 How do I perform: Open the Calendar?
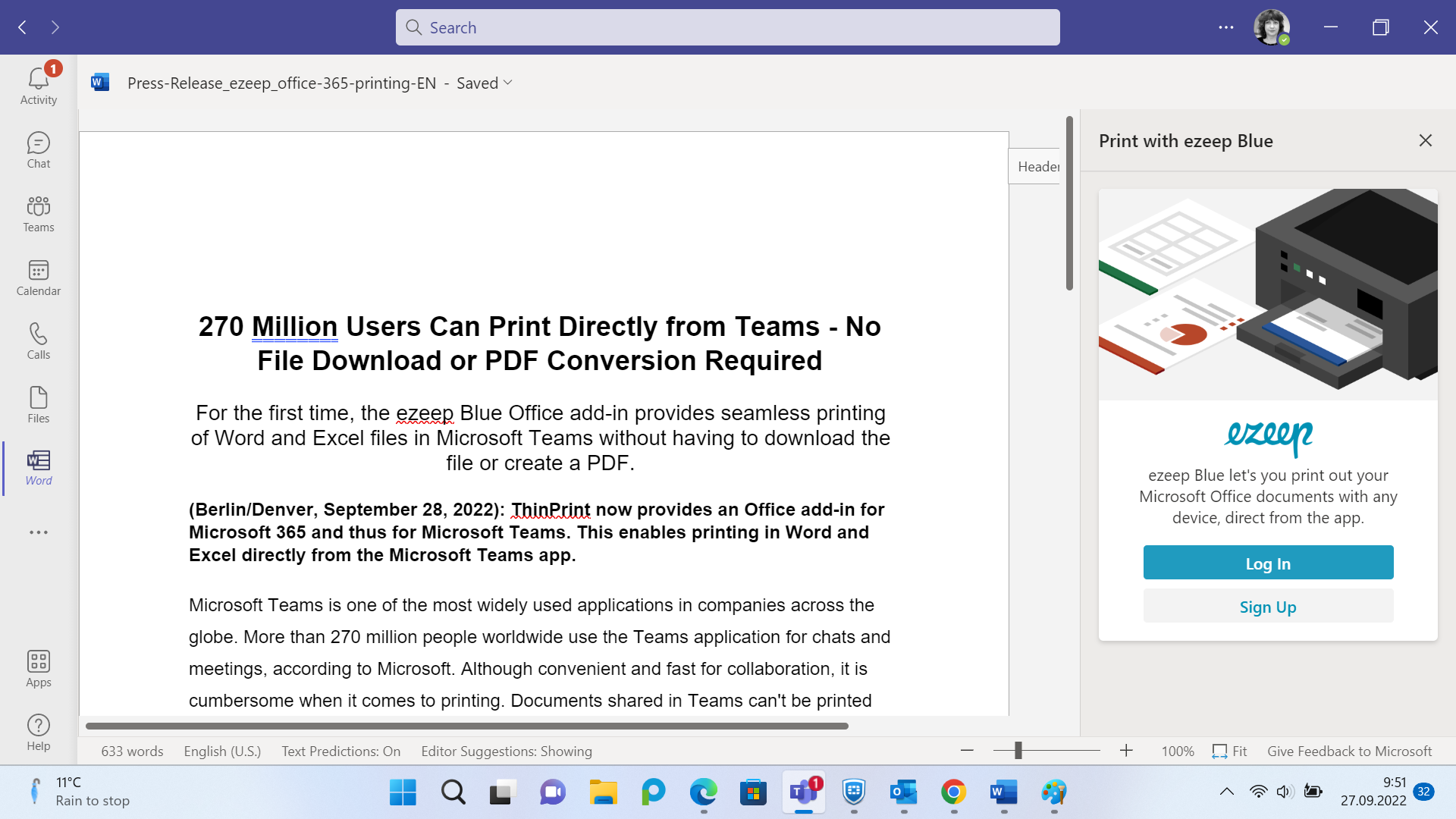point(38,278)
